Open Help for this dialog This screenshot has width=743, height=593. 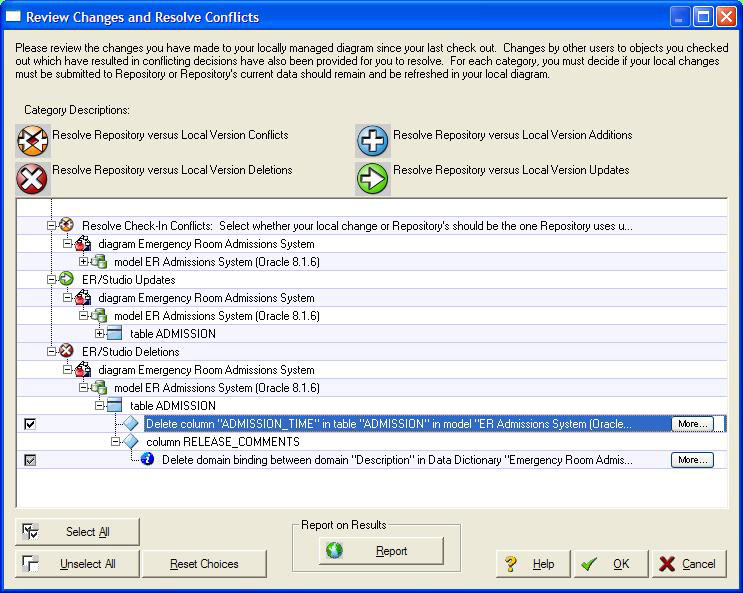point(533,564)
